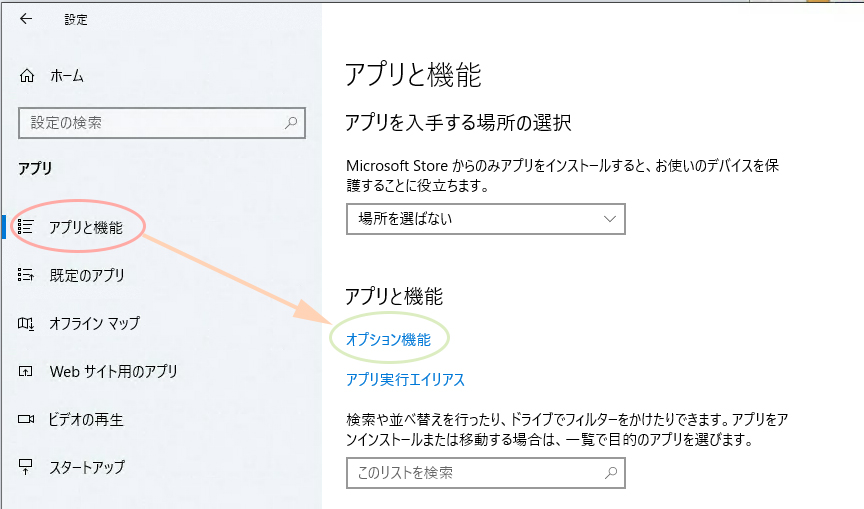Click the dropdown chevron for app source

click(609, 219)
